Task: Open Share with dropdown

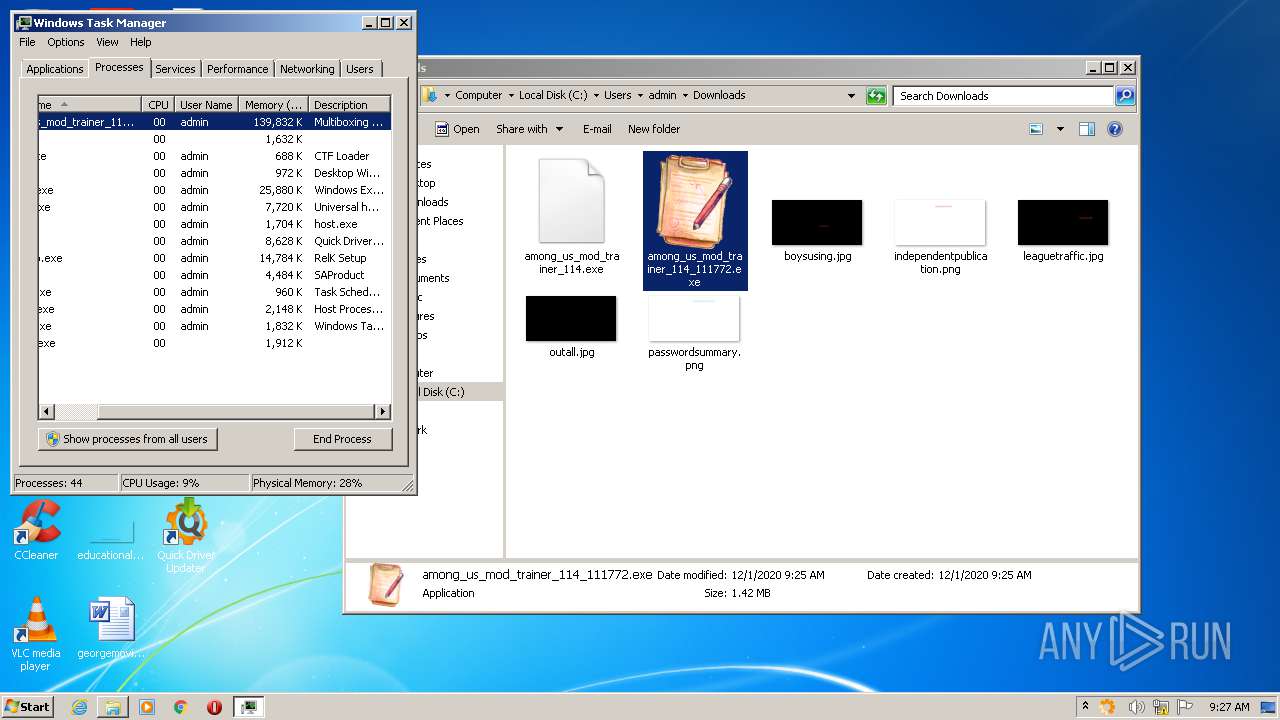Action: 529,129
